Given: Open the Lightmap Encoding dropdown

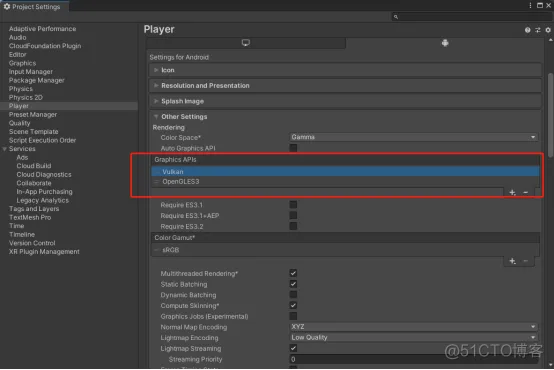Looking at the screenshot, I should tap(414, 338).
